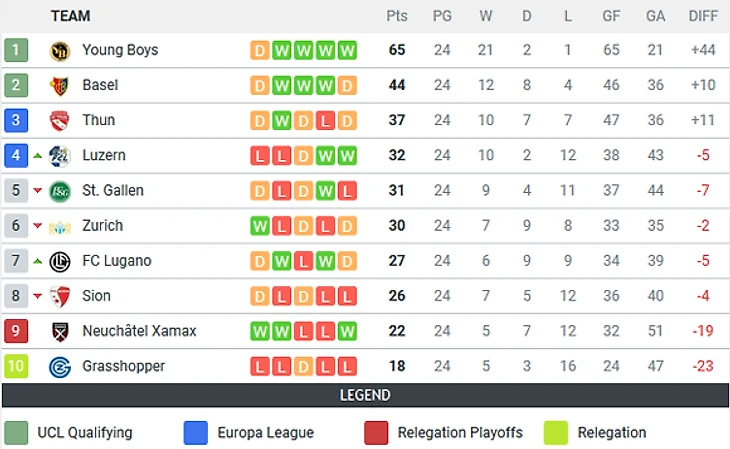
Task: Click the green UCL Qualifying legend swatch
Action: click(15, 433)
